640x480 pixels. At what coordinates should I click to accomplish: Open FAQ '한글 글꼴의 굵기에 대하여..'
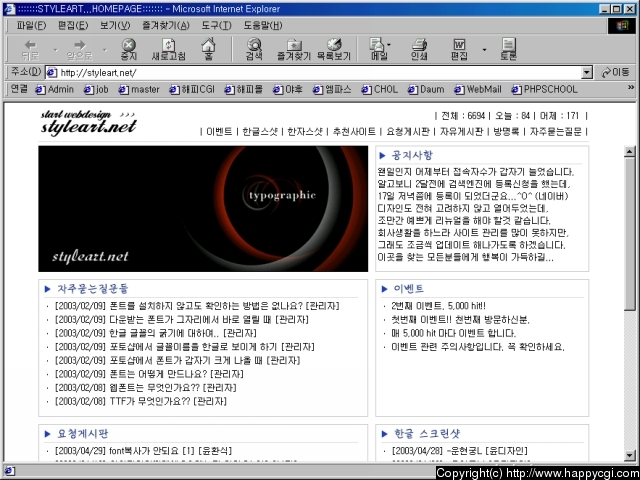tap(164, 333)
